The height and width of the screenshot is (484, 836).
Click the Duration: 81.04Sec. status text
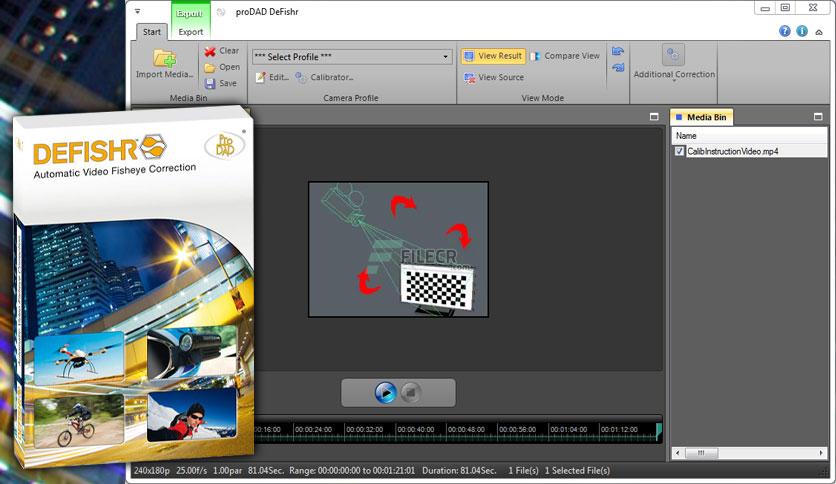click(459, 471)
